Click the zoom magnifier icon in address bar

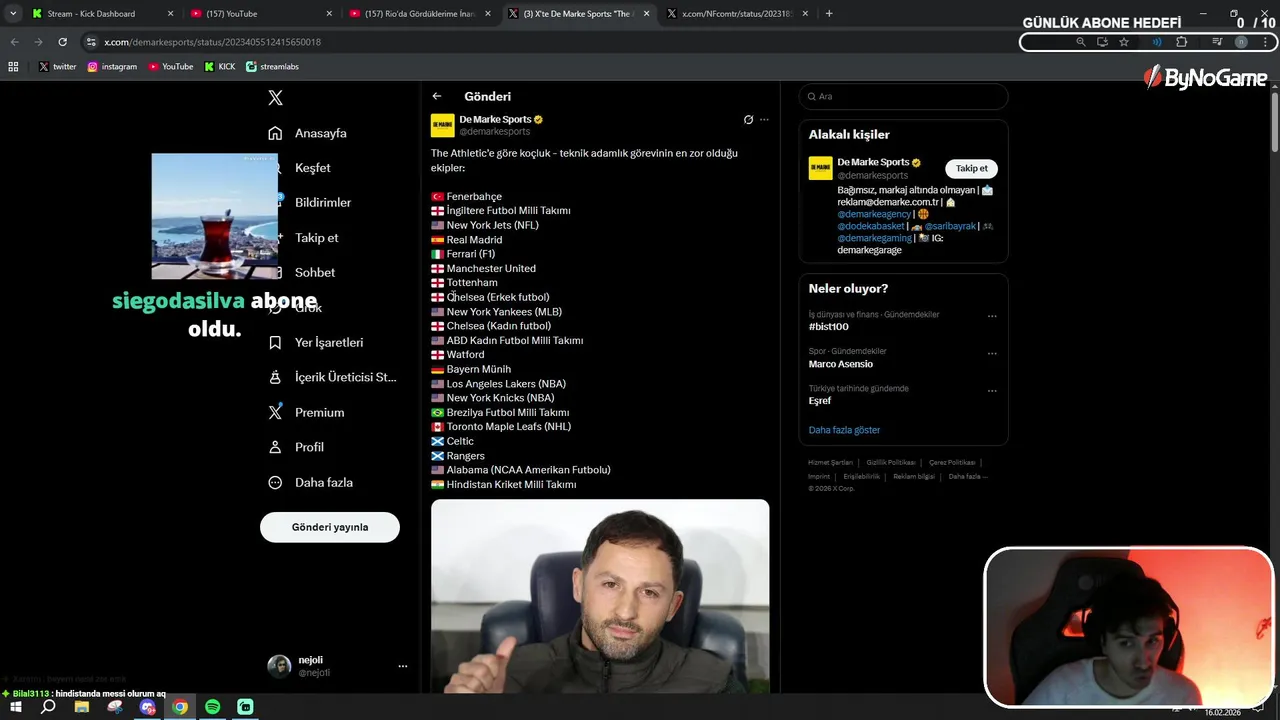click(1081, 42)
